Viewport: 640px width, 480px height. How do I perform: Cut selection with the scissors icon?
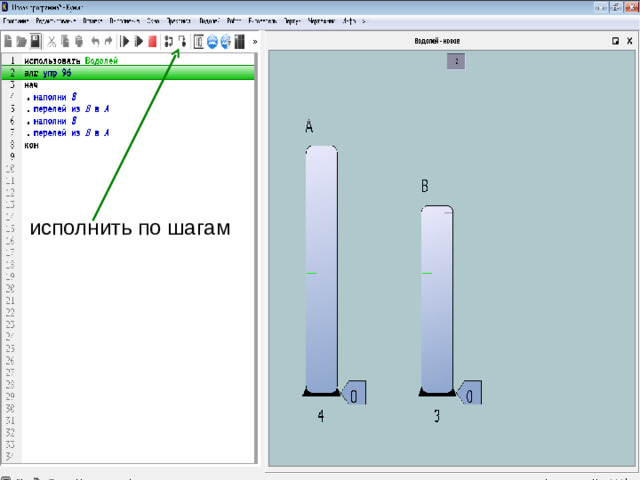pyautogui.click(x=52, y=42)
